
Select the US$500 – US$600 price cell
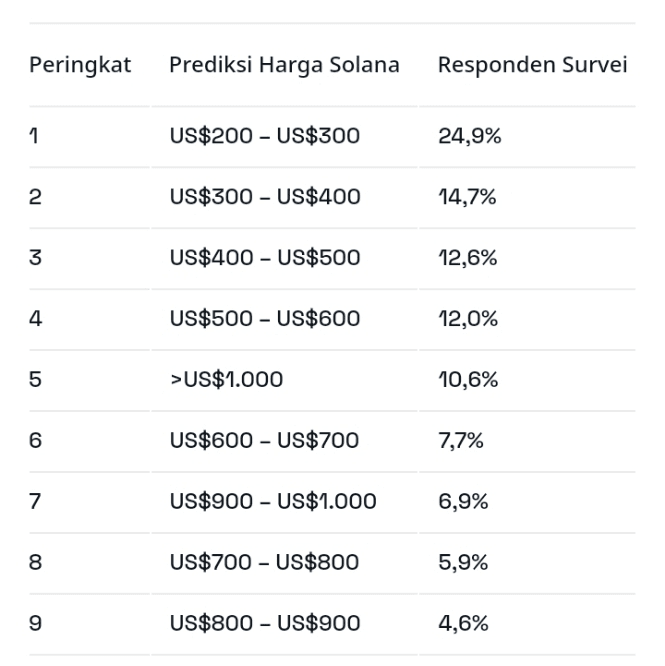pos(264,319)
